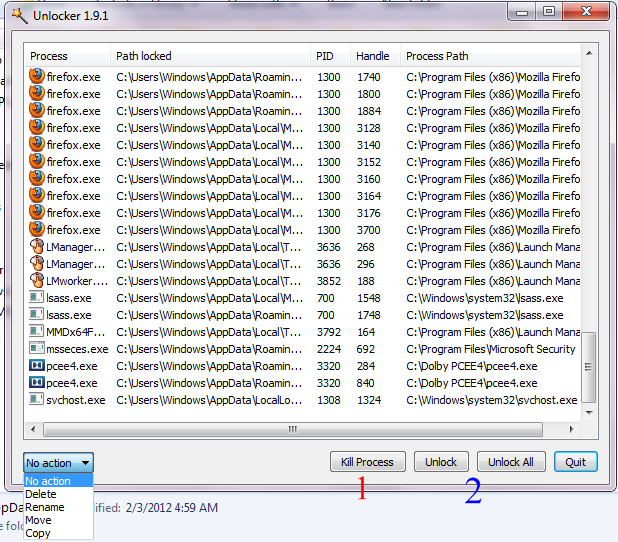Sort by the Process Path column header

(x=490, y=56)
